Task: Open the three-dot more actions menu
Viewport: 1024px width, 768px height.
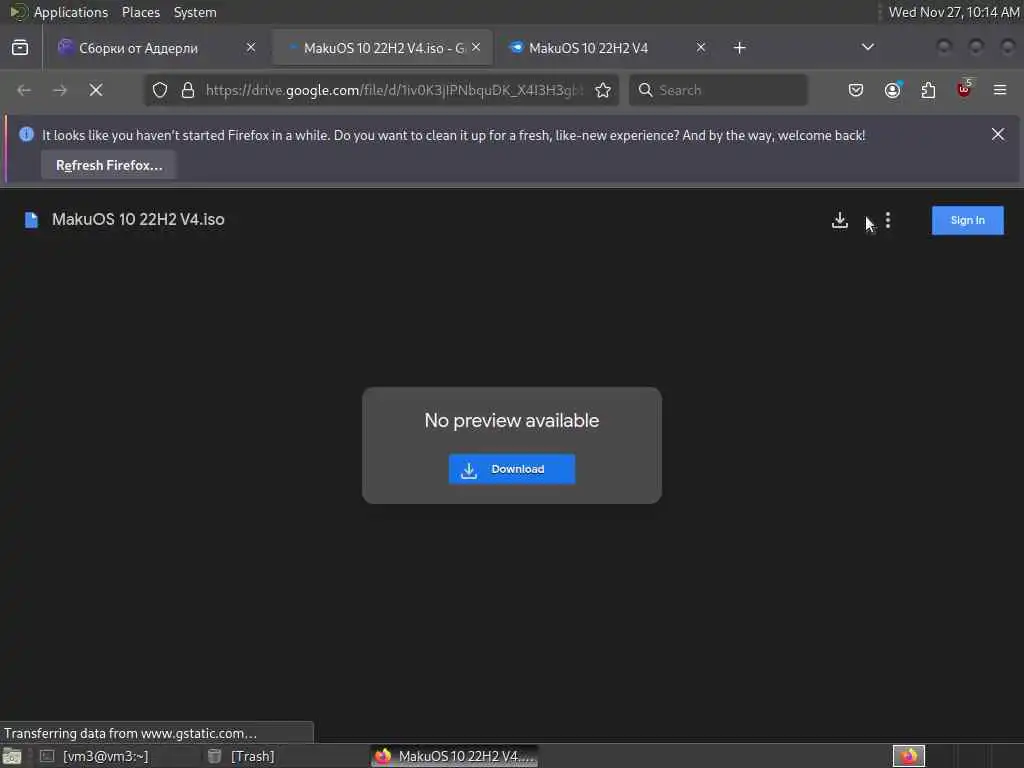Action: point(888,221)
